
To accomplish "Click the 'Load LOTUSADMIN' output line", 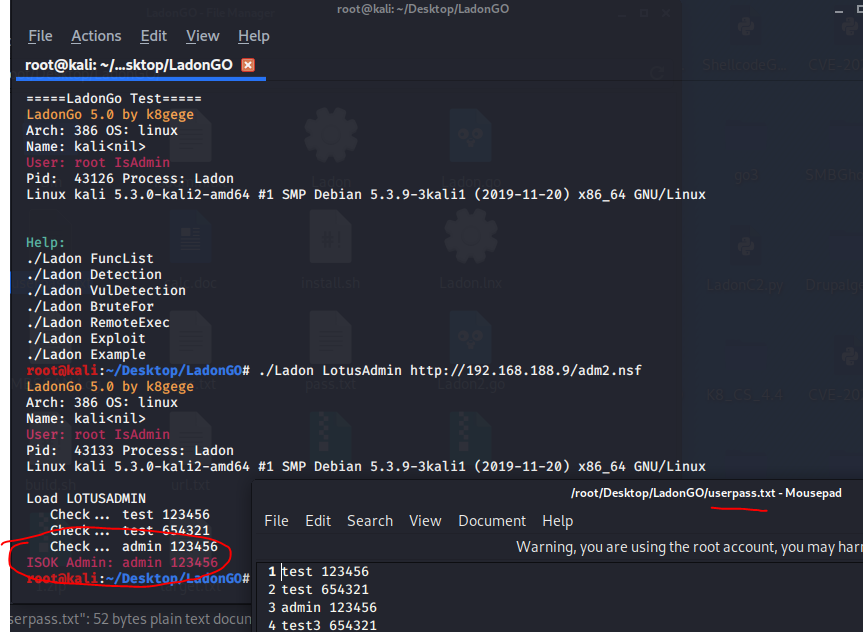I will [x=86, y=499].
